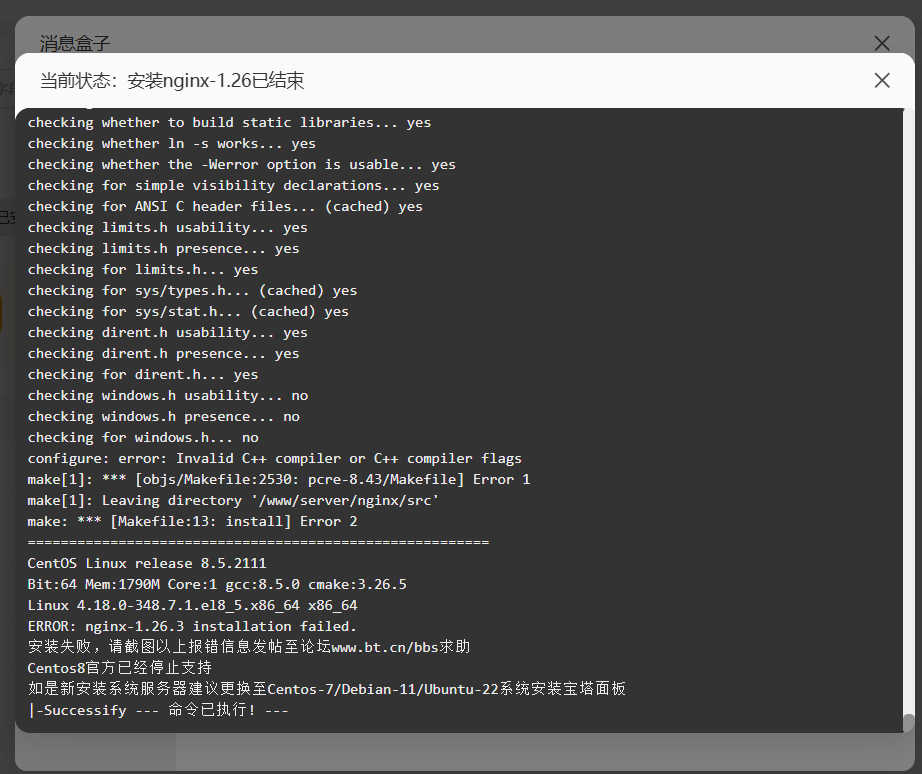Select the make[1] pcre-8.43/Makefile Error 1 line
This screenshot has width=922, height=774.
click(278, 479)
